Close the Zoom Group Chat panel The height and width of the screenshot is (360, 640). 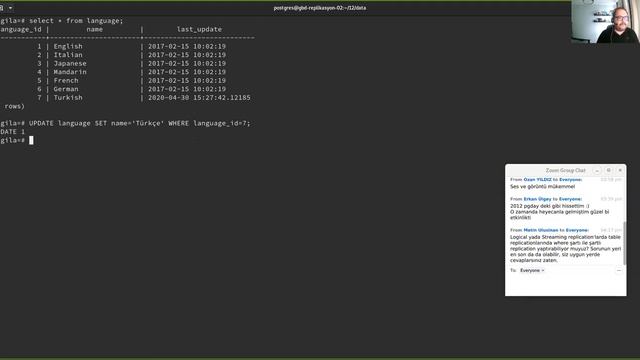620,170
